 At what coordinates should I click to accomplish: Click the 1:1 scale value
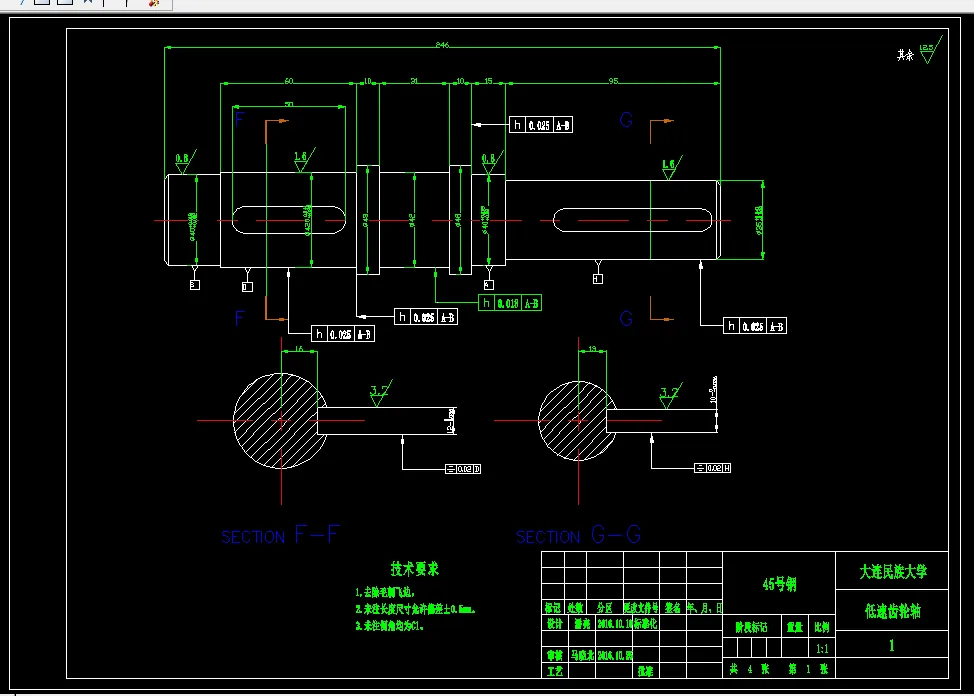pos(822,649)
